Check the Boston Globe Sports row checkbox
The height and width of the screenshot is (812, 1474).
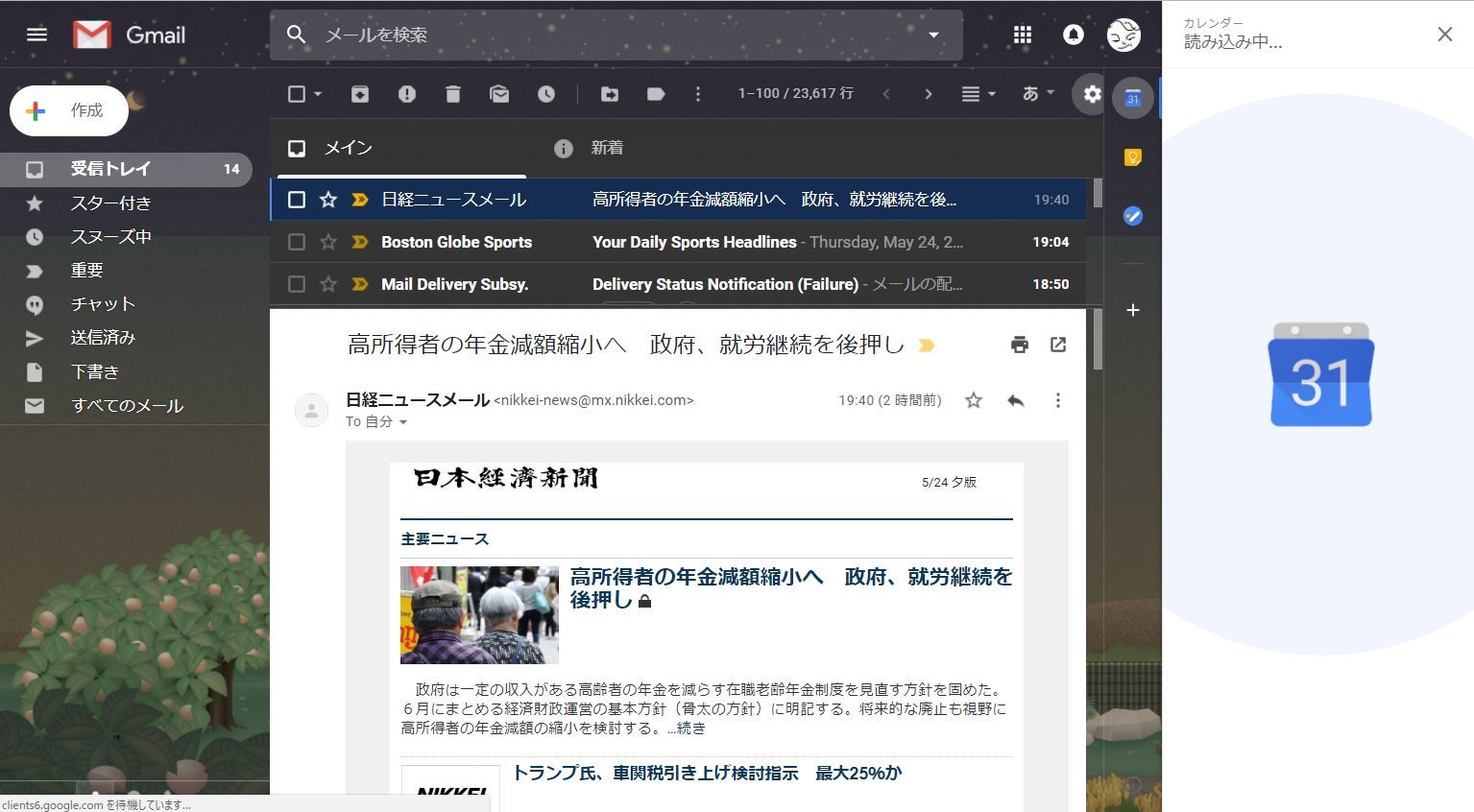(x=297, y=242)
